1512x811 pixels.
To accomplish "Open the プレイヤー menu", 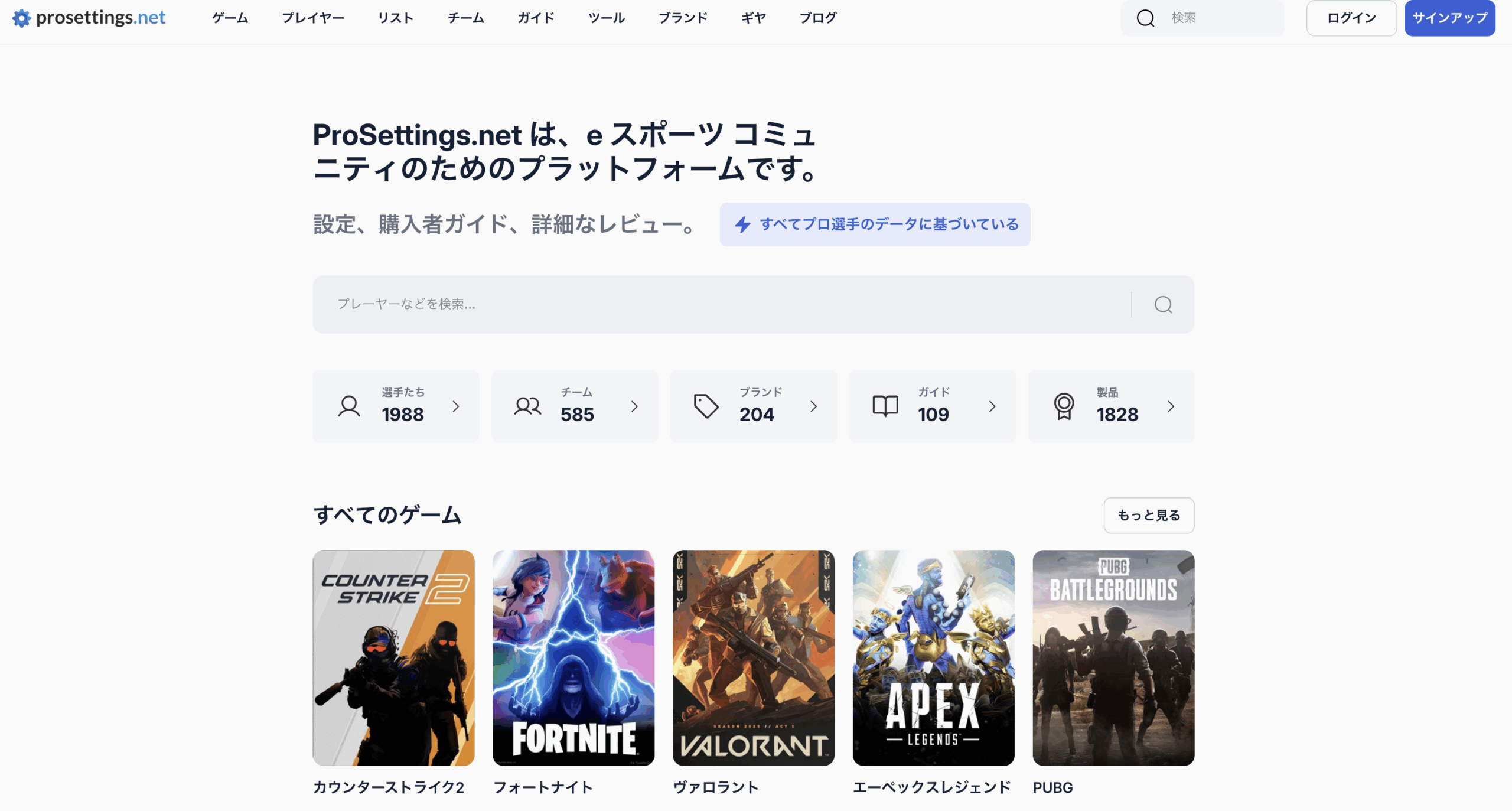I will coord(313,18).
